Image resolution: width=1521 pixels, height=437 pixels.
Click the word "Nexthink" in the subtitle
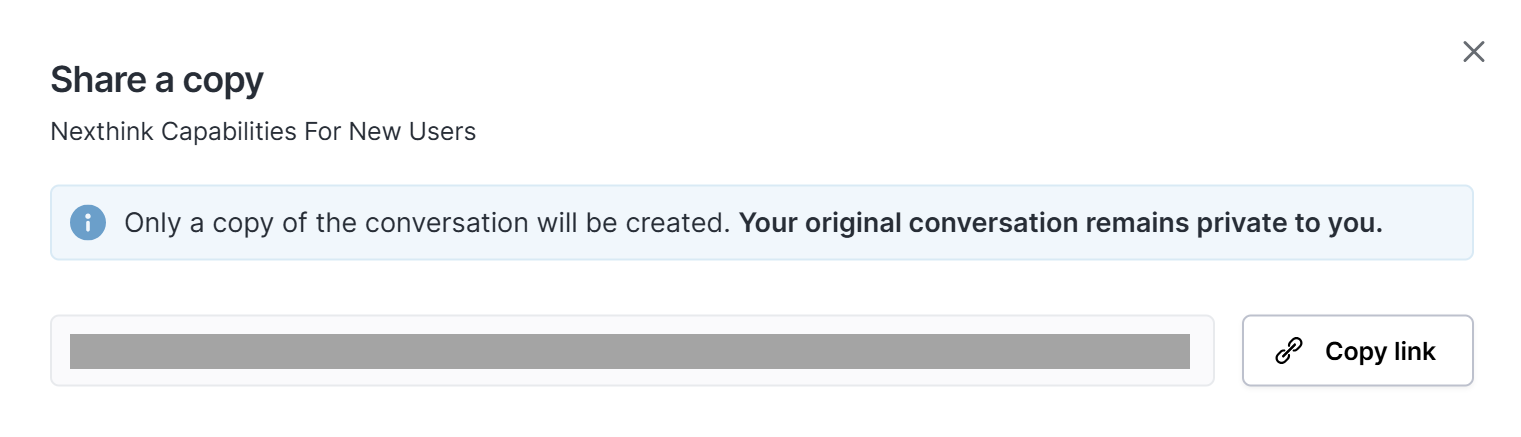click(95, 131)
